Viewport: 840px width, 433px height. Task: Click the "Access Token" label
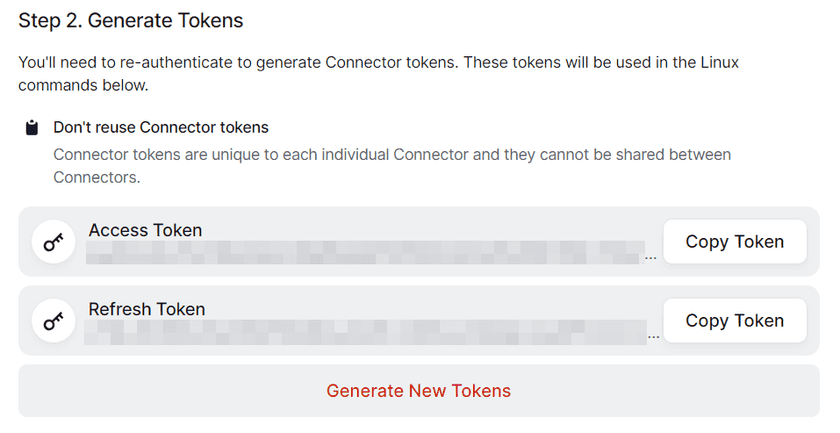pos(145,230)
